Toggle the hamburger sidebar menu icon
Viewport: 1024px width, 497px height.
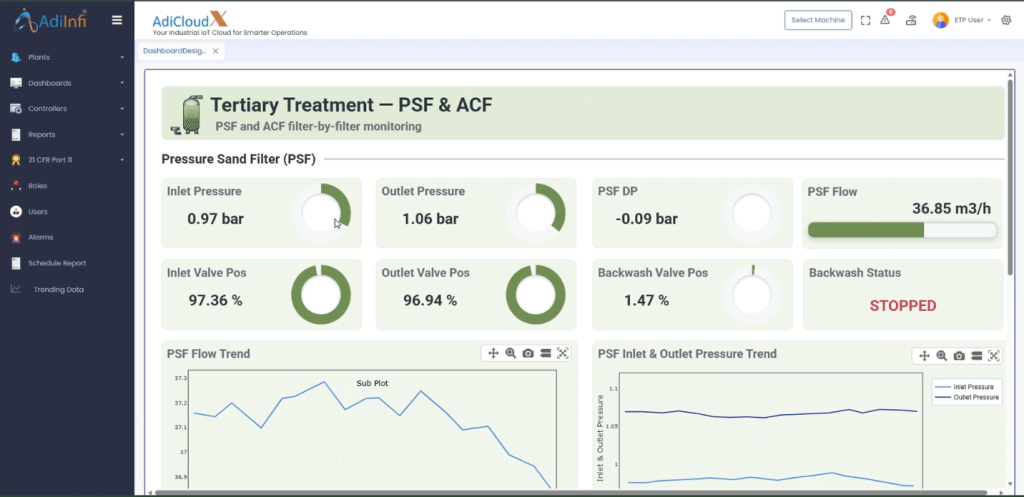point(117,20)
